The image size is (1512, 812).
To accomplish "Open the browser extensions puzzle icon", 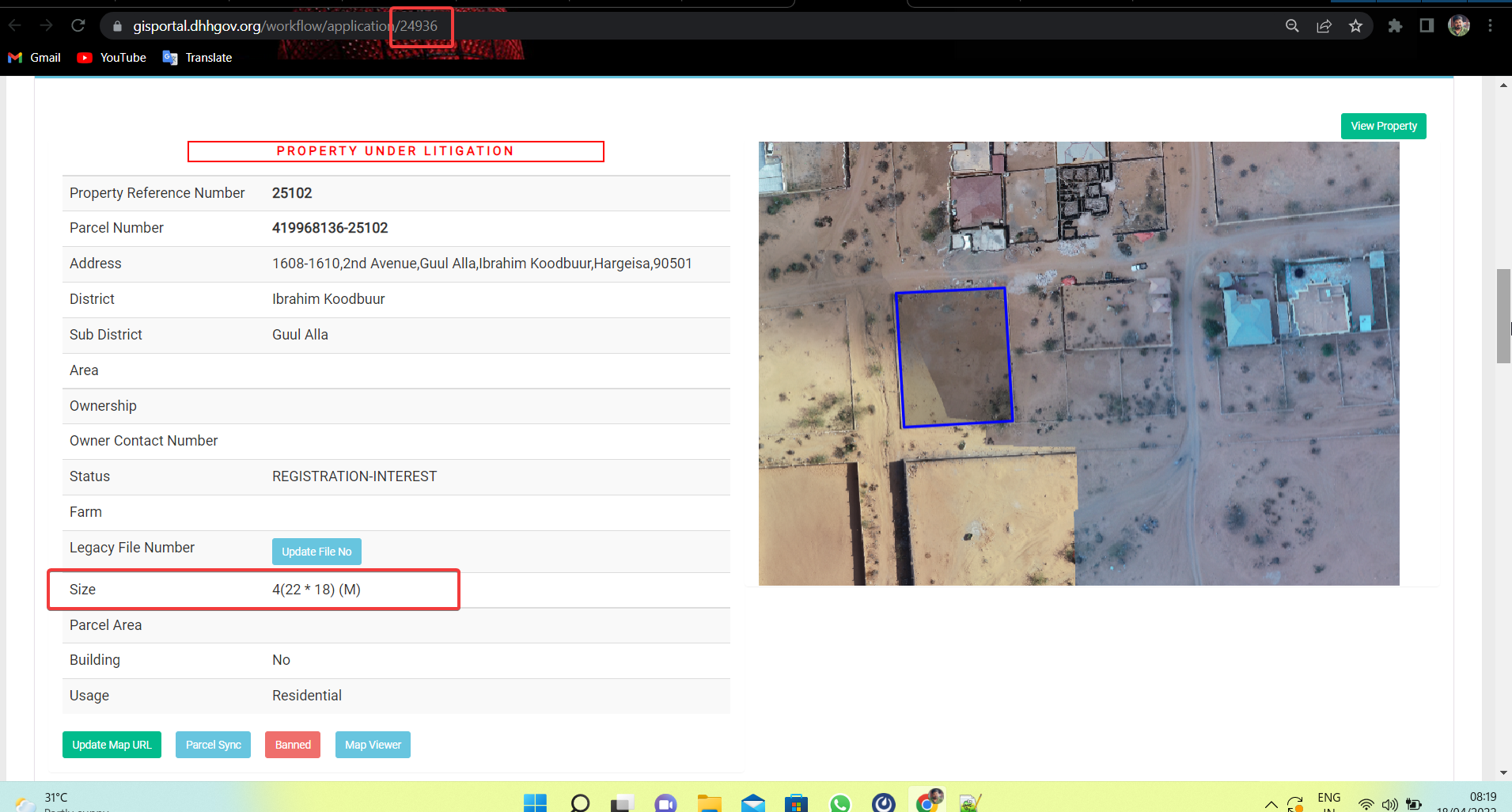I will click(1395, 26).
